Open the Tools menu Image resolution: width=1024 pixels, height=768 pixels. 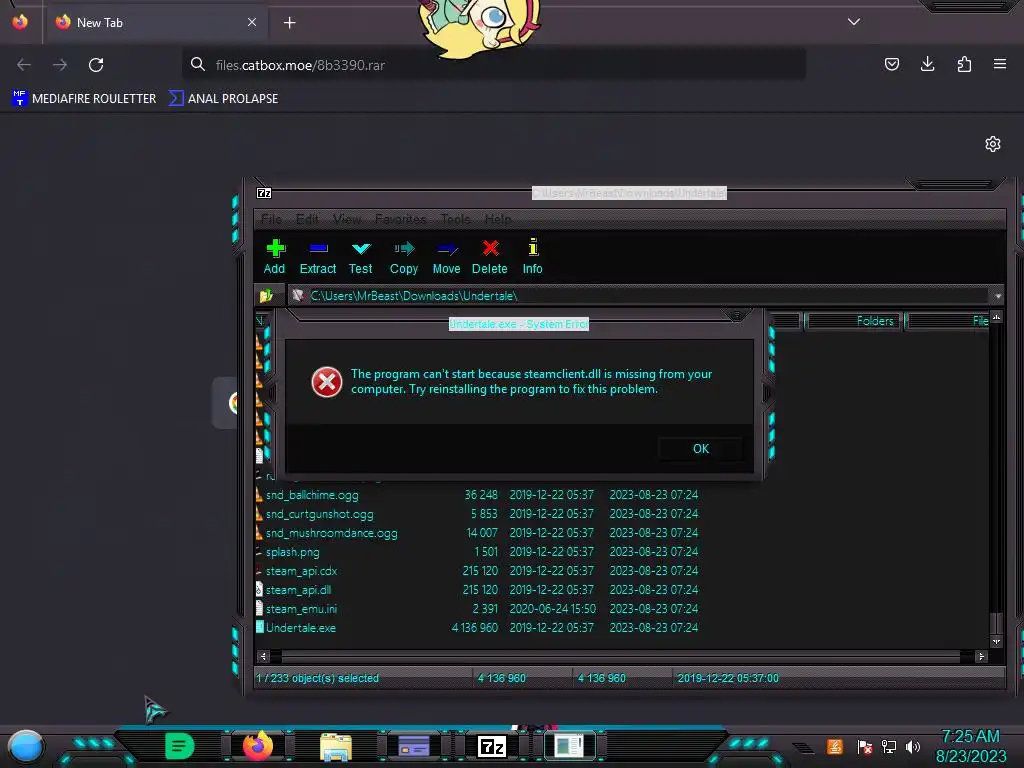pos(455,219)
